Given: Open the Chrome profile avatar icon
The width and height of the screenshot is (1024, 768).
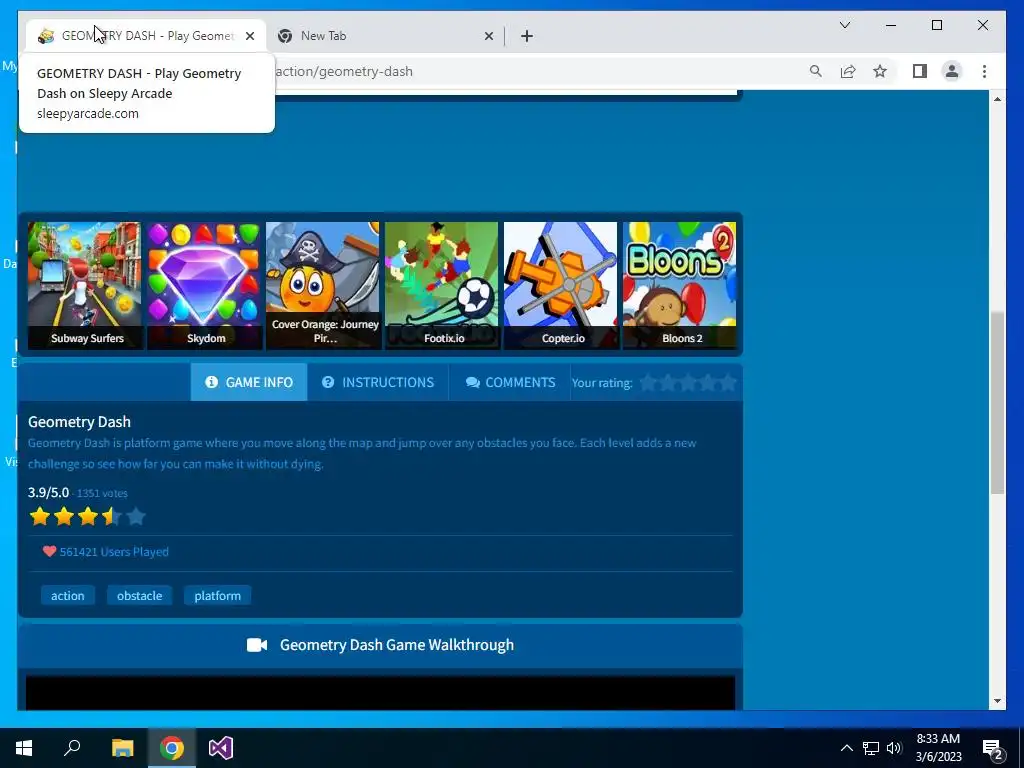Looking at the screenshot, I should click(952, 71).
